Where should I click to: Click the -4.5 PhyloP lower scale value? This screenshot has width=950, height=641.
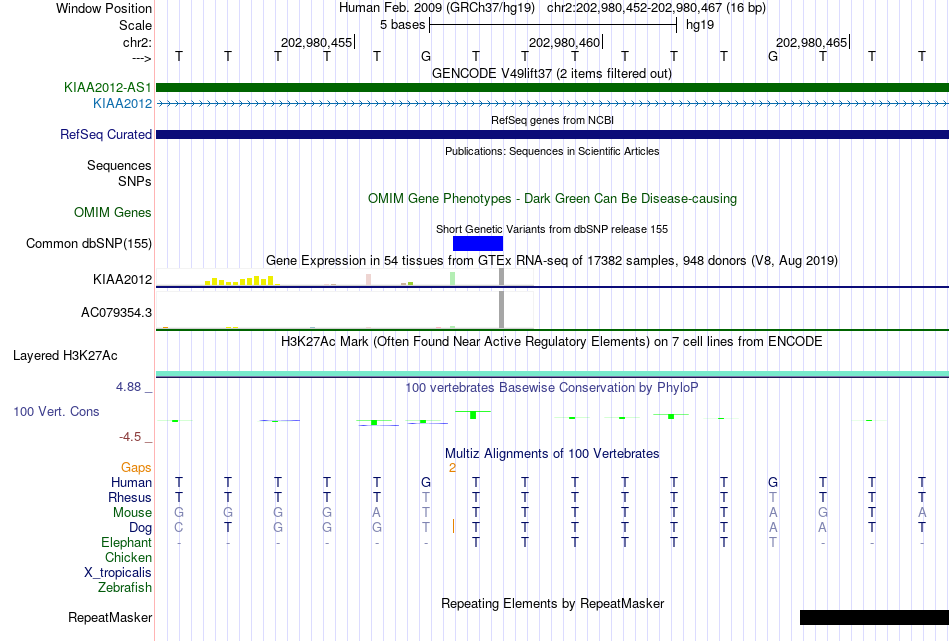point(130,437)
